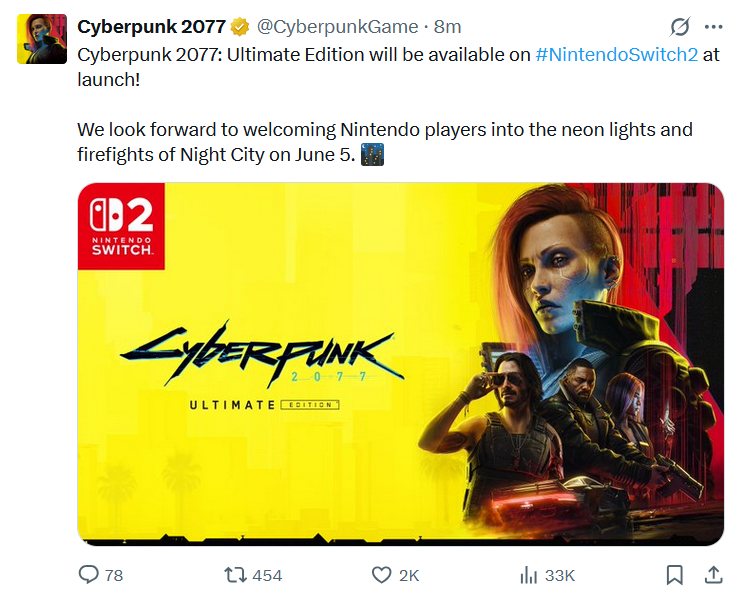The height and width of the screenshot is (592, 736).
Task: Open post analytics bar chart icon
Action: 529,575
